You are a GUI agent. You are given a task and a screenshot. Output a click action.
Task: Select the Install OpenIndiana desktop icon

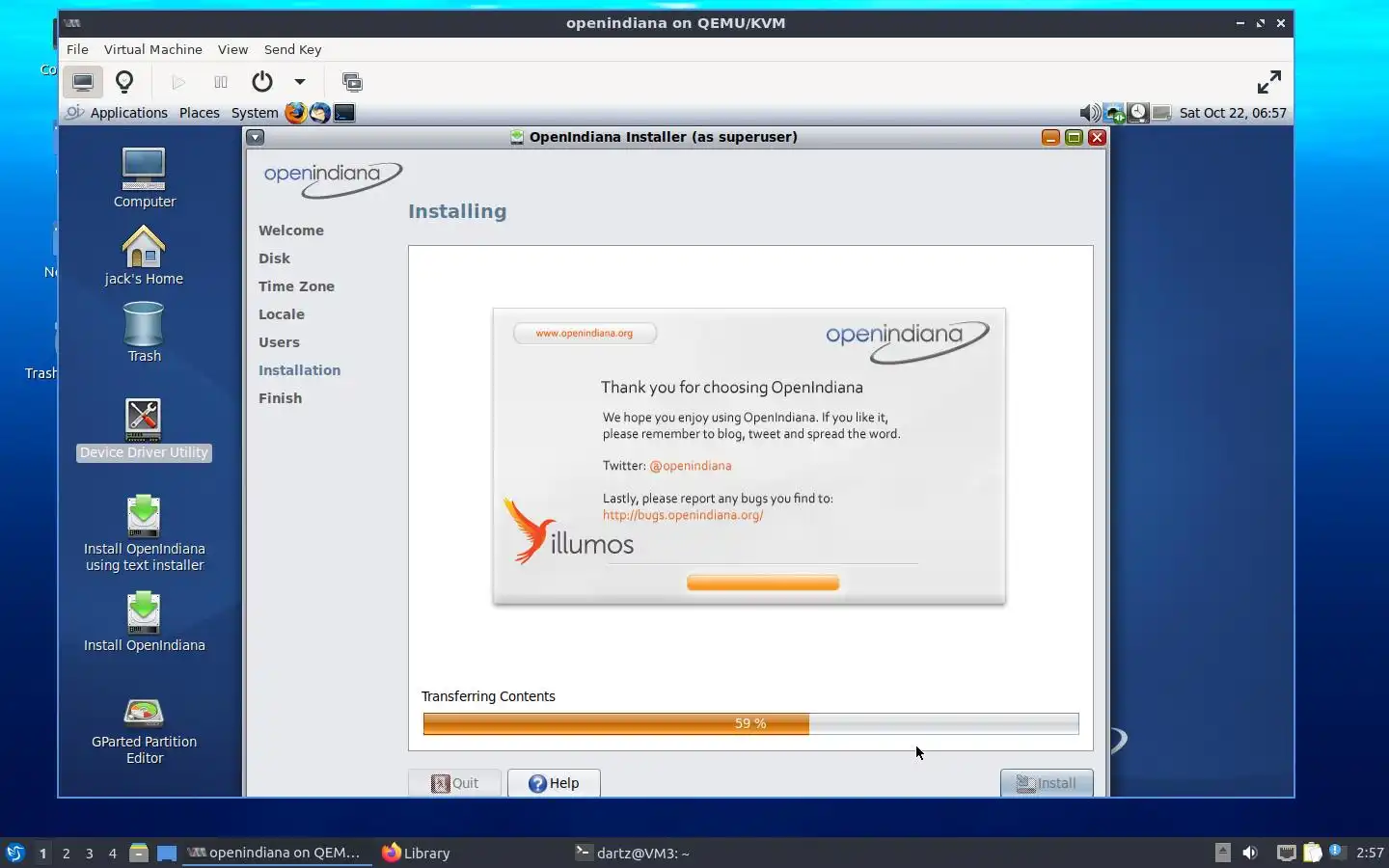[x=144, y=622]
